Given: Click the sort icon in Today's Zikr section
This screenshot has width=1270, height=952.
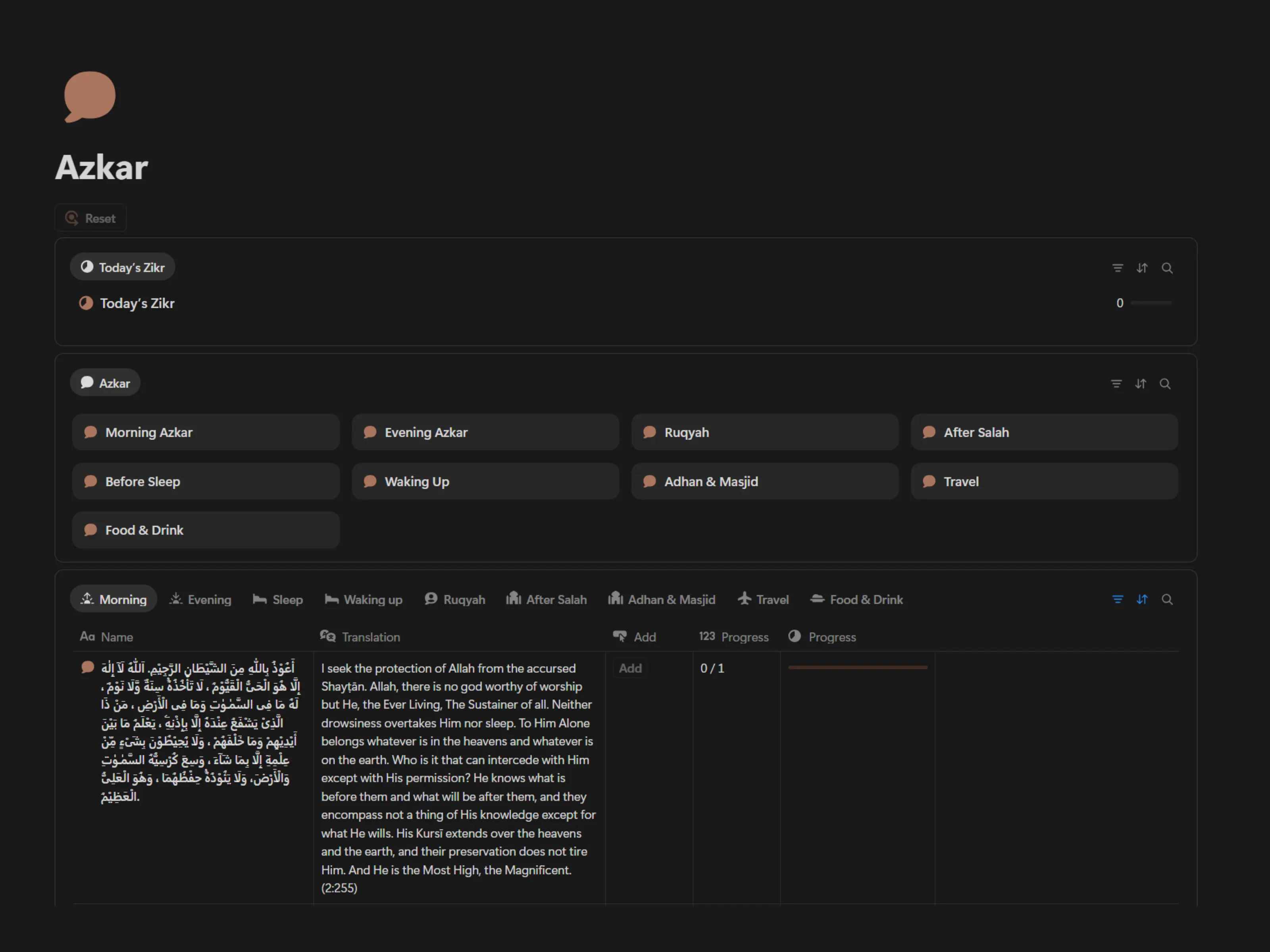Looking at the screenshot, I should coord(1142,268).
